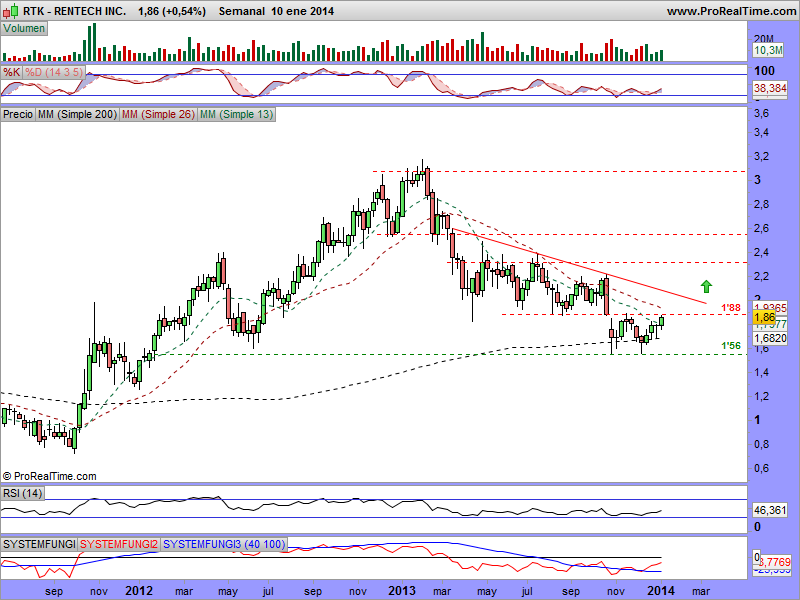
Task: Open the Volumen indicator label
Action: 24,29
